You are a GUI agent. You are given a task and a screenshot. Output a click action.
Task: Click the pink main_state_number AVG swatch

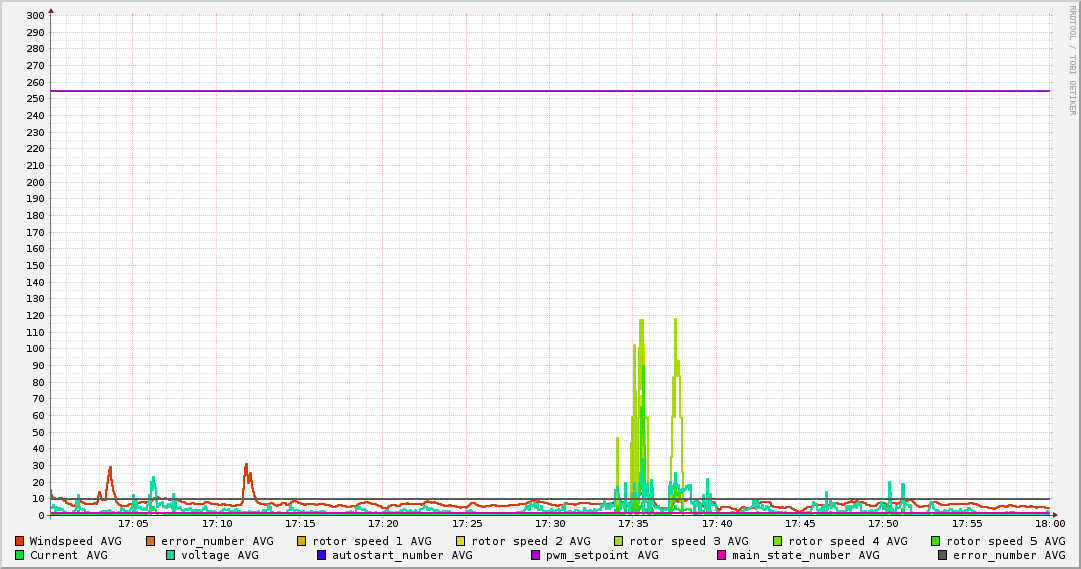721,555
